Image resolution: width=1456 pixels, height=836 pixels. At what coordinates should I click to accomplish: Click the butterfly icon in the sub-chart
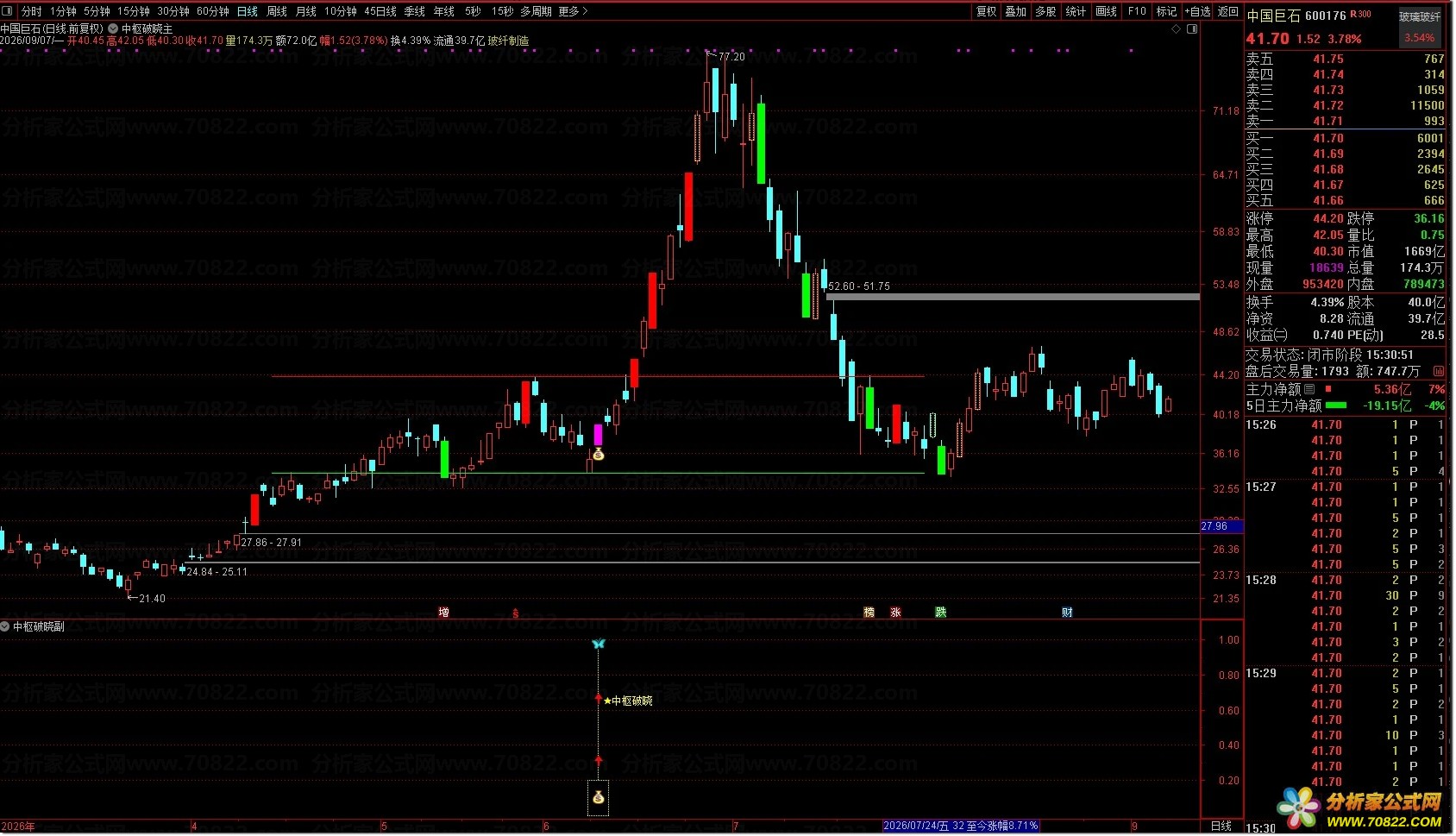click(x=599, y=644)
